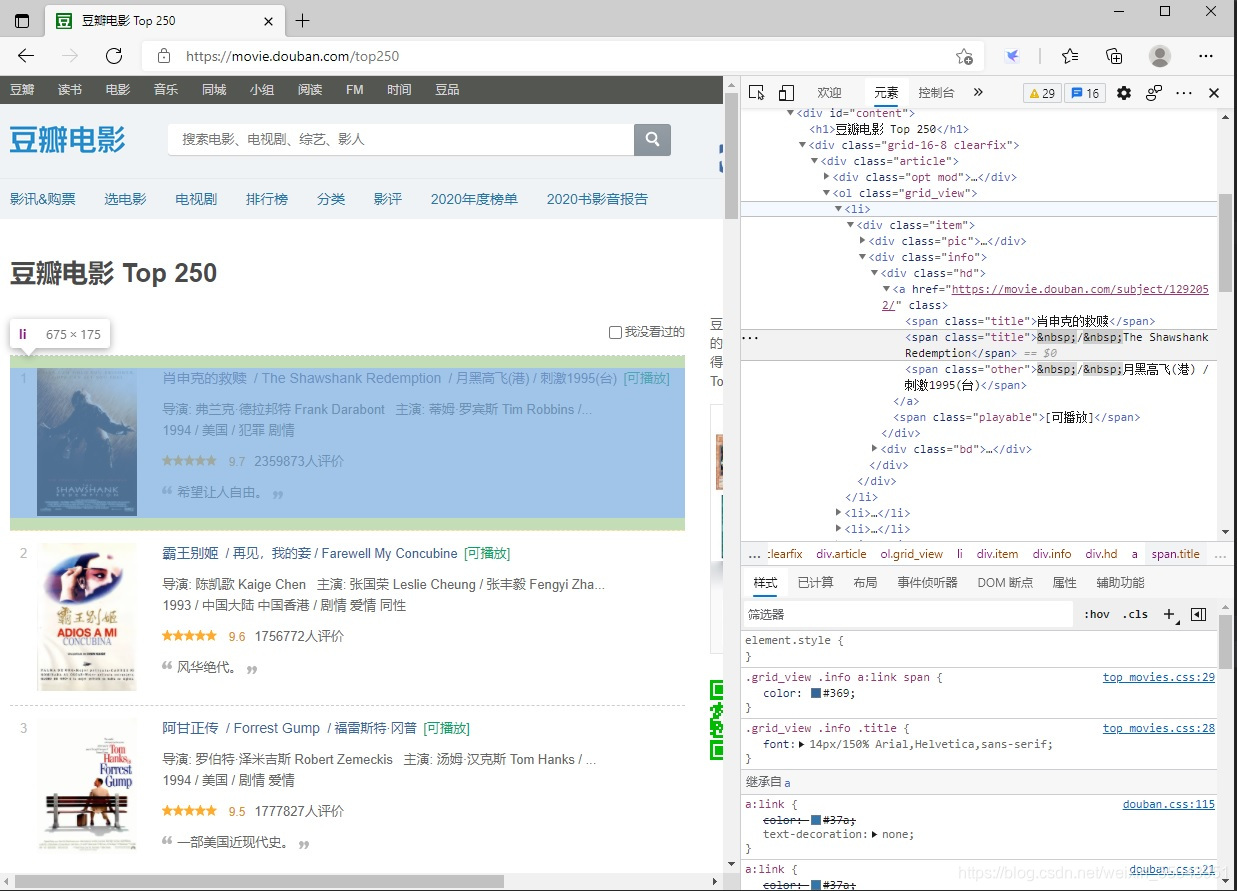Add this page to favorites star
The image size is (1237, 891).
point(964,56)
